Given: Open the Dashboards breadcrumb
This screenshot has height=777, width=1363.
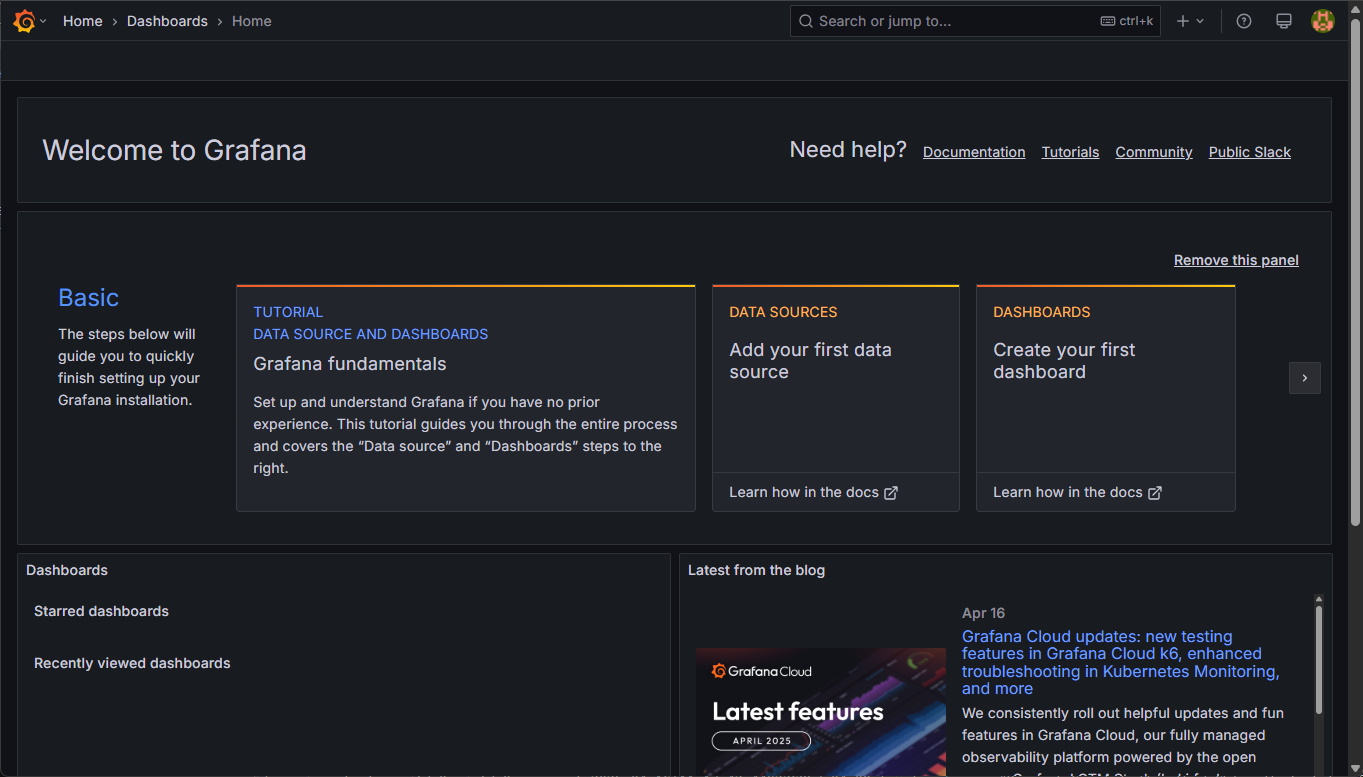Looking at the screenshot, I should coord(167,20).
